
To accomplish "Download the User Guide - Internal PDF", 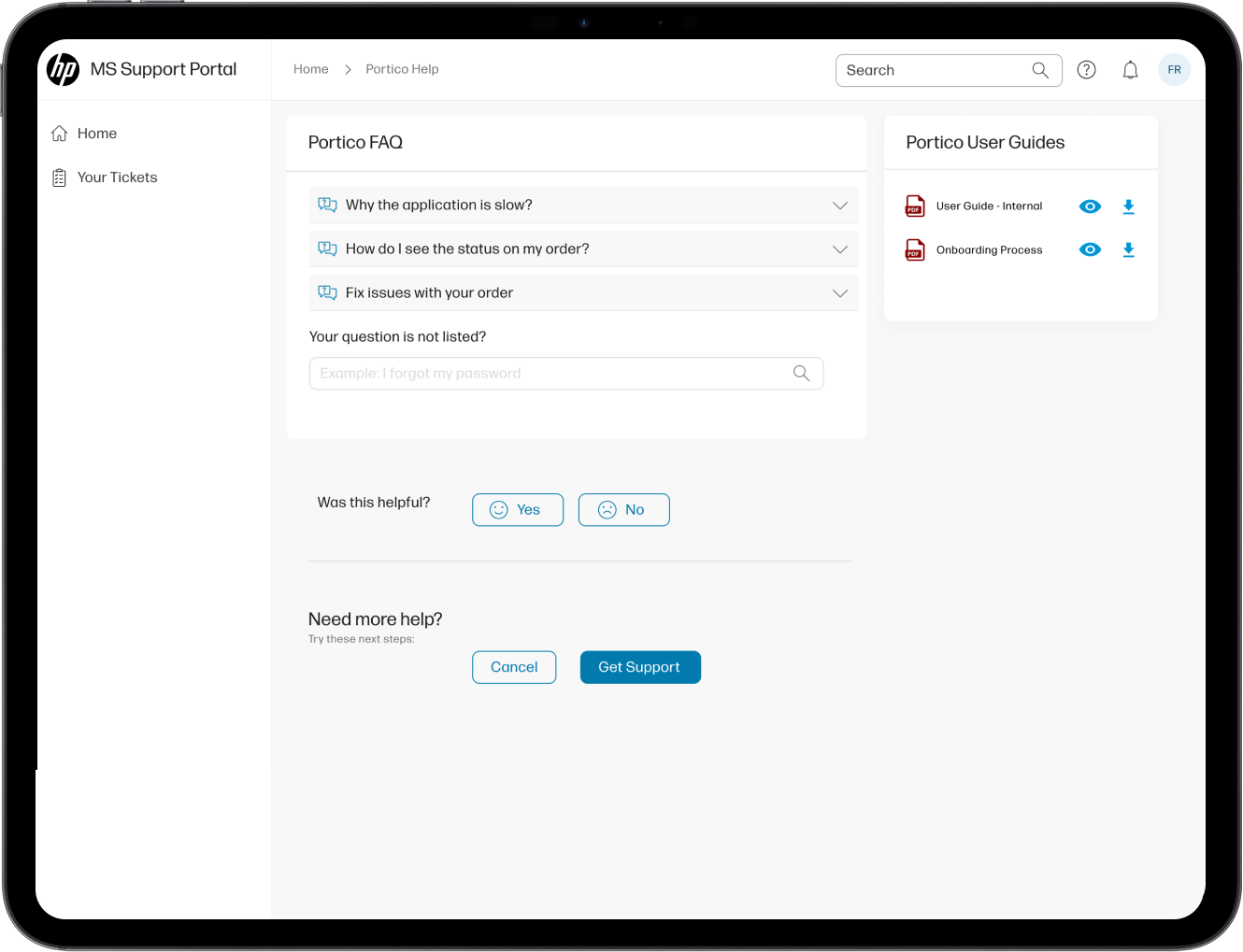I will (1128, 206).
